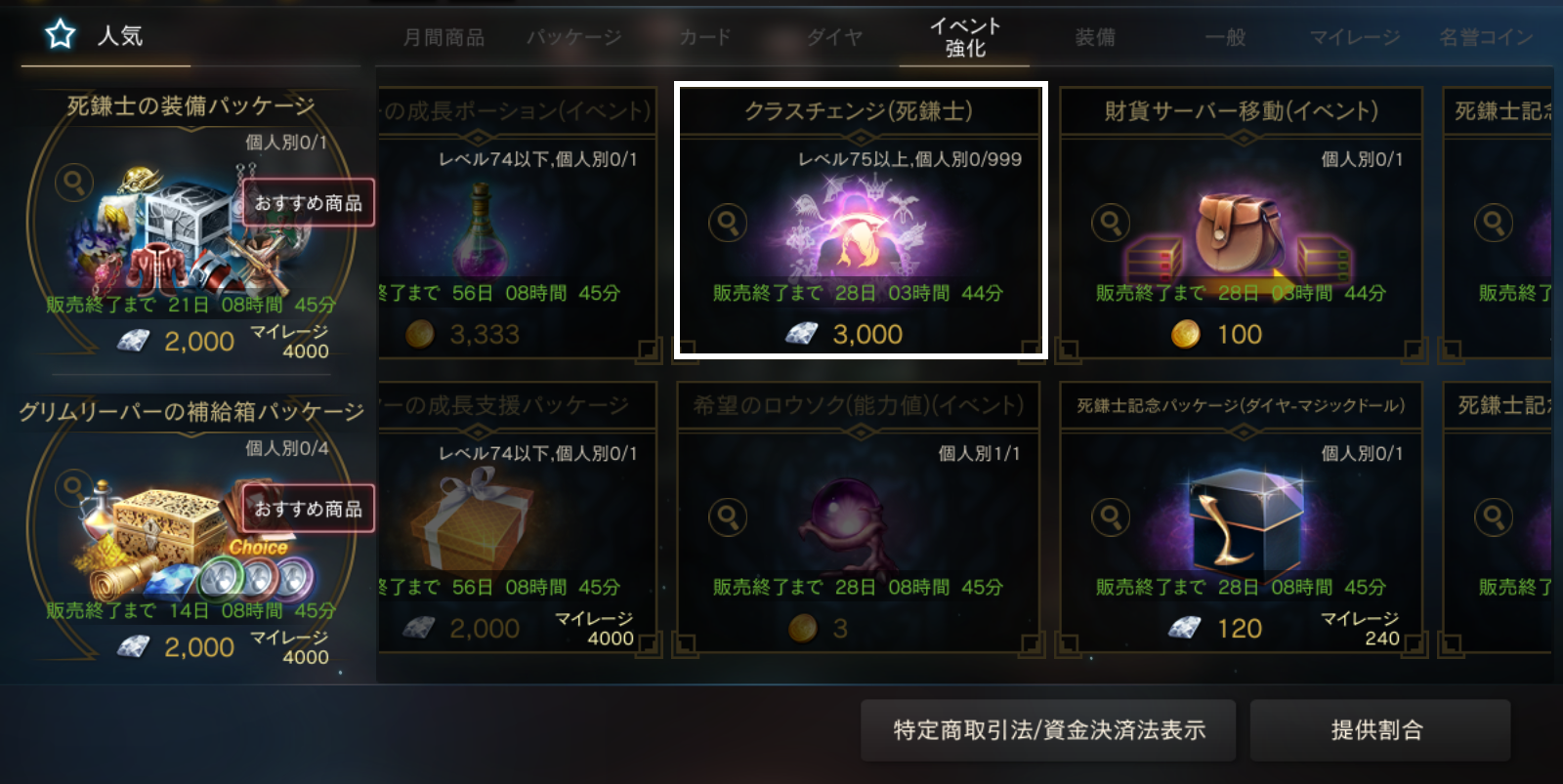
Task: Open the ダイヤ tab
Action: (835, 37)
